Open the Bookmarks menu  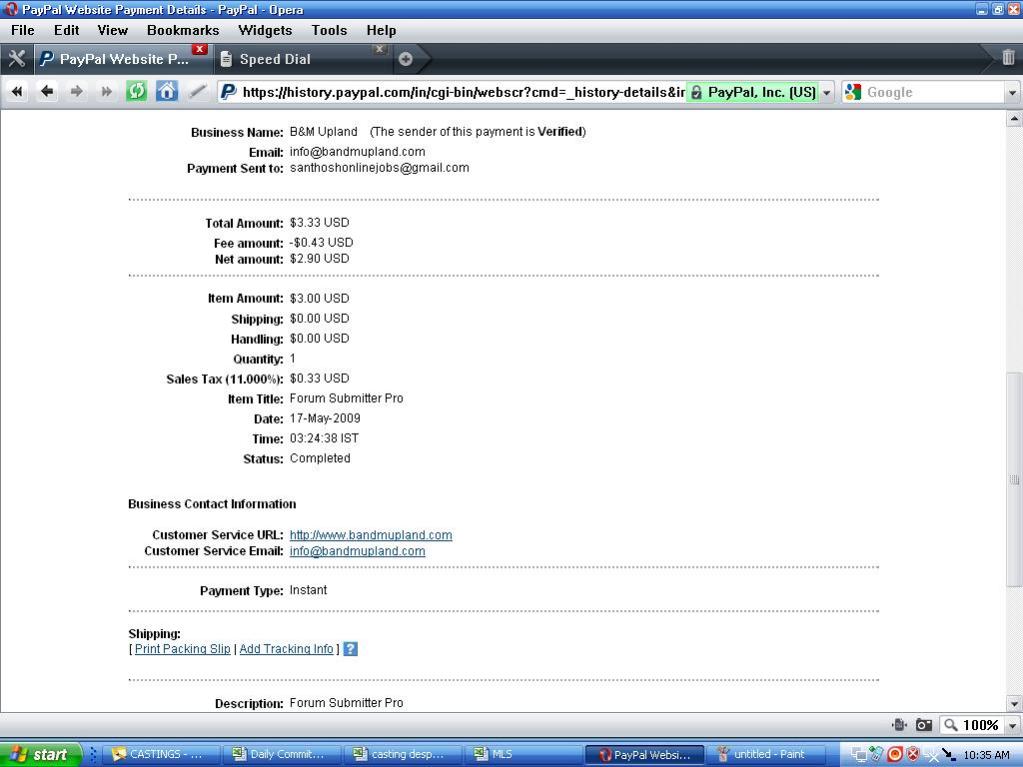pos(183,31)
